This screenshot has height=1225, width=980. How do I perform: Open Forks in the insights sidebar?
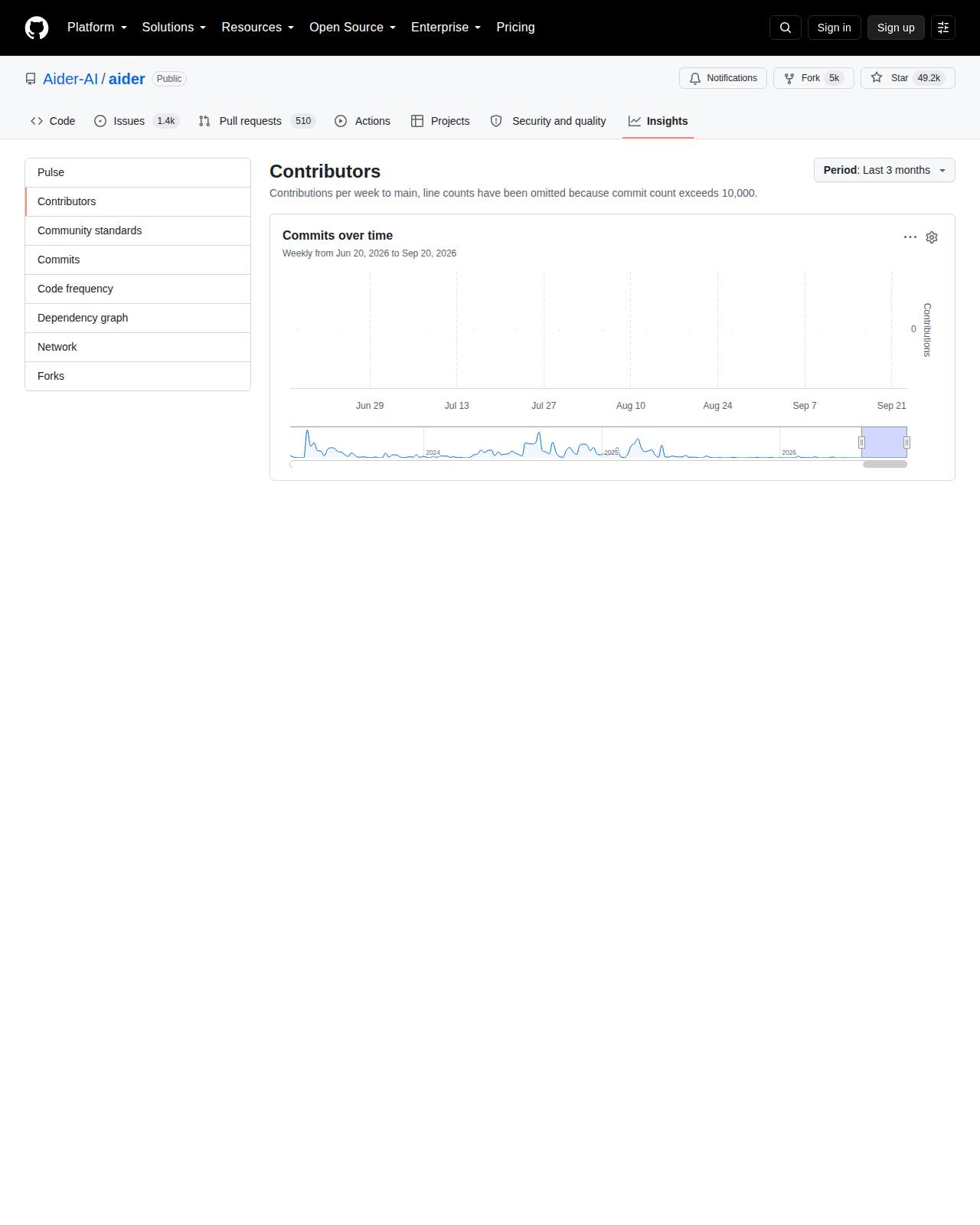[138, 376]
